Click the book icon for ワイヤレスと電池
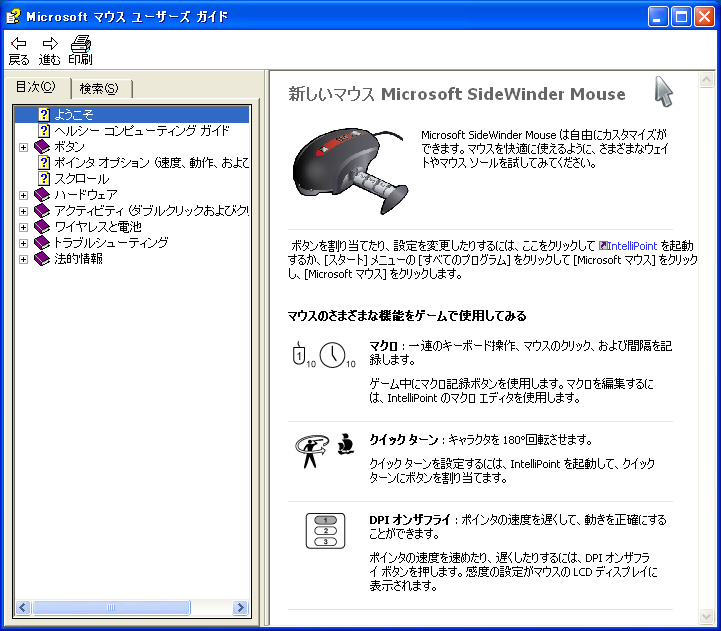The width and height of the screenshot is (721, 631). pos(42,227)
